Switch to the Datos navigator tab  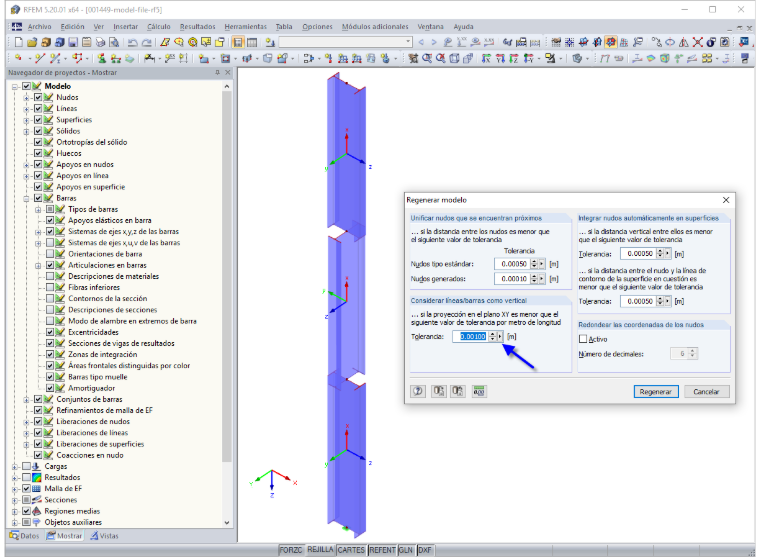click(25, 536)
